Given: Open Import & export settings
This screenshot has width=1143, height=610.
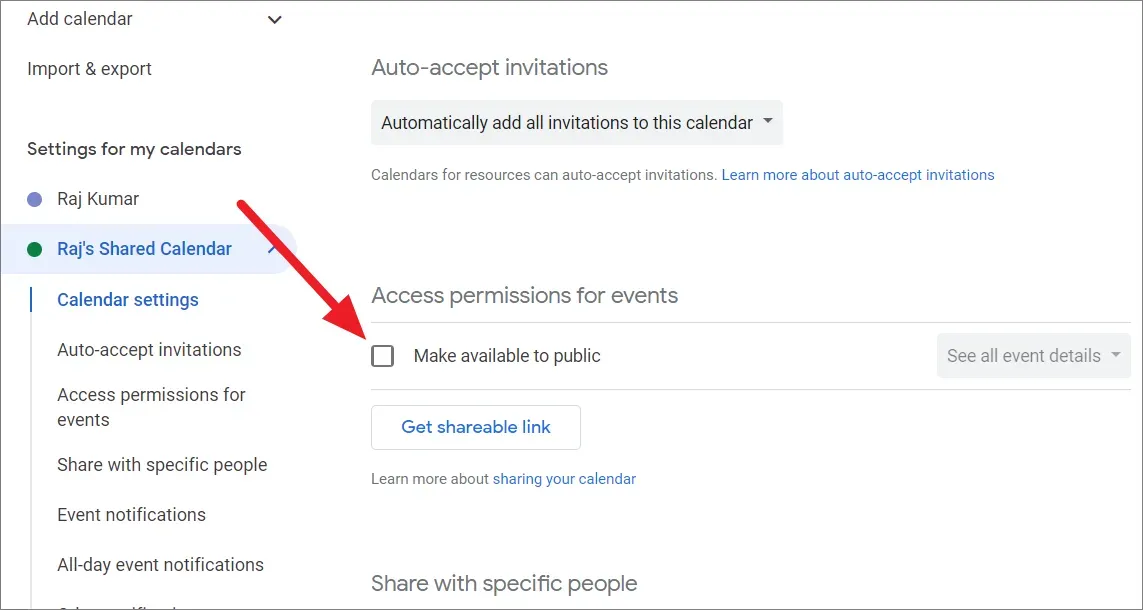Looking at the screenshot, I should pos(89,69).
